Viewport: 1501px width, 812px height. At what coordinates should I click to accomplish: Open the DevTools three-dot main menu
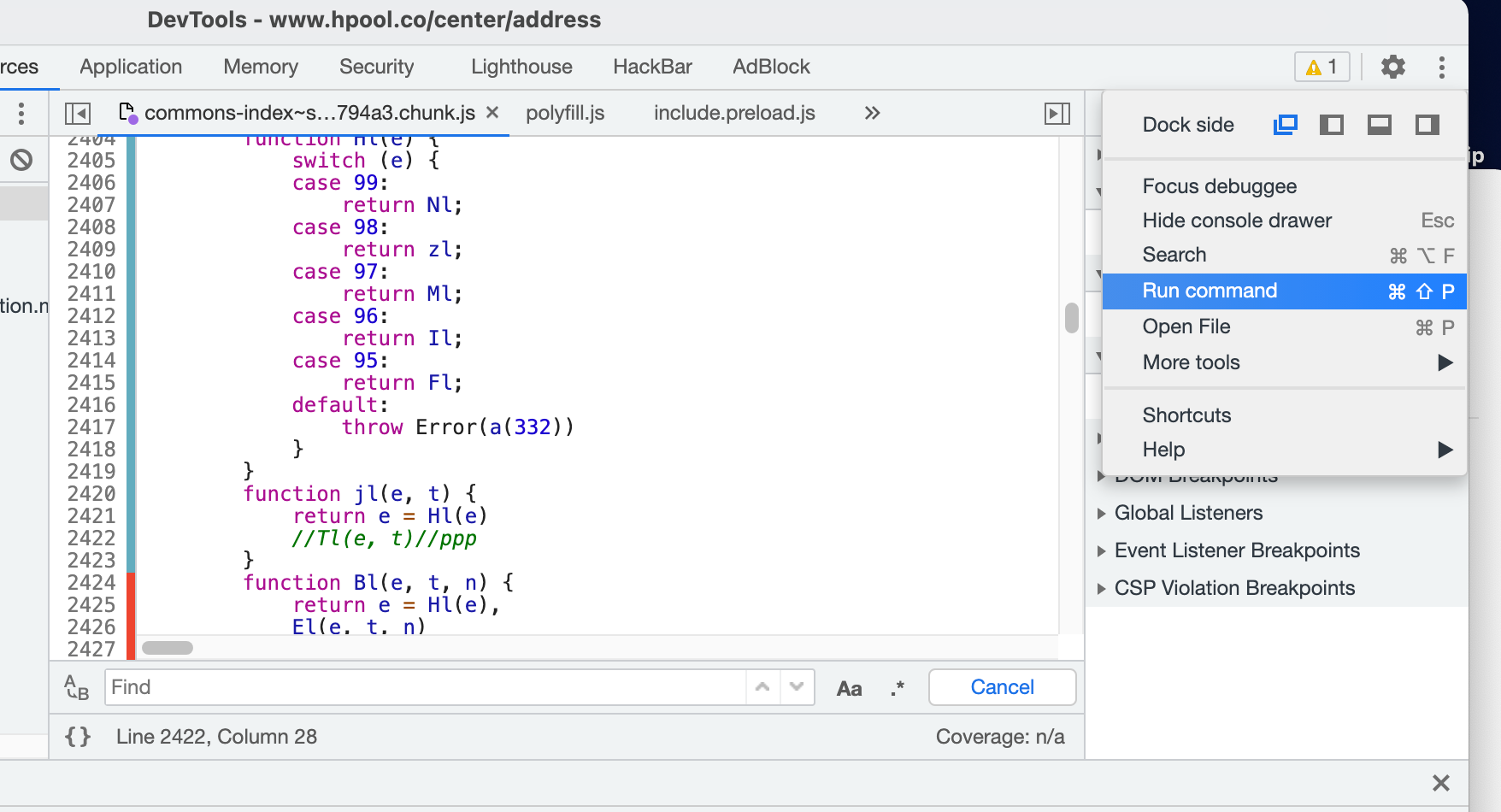[1442, 67]
